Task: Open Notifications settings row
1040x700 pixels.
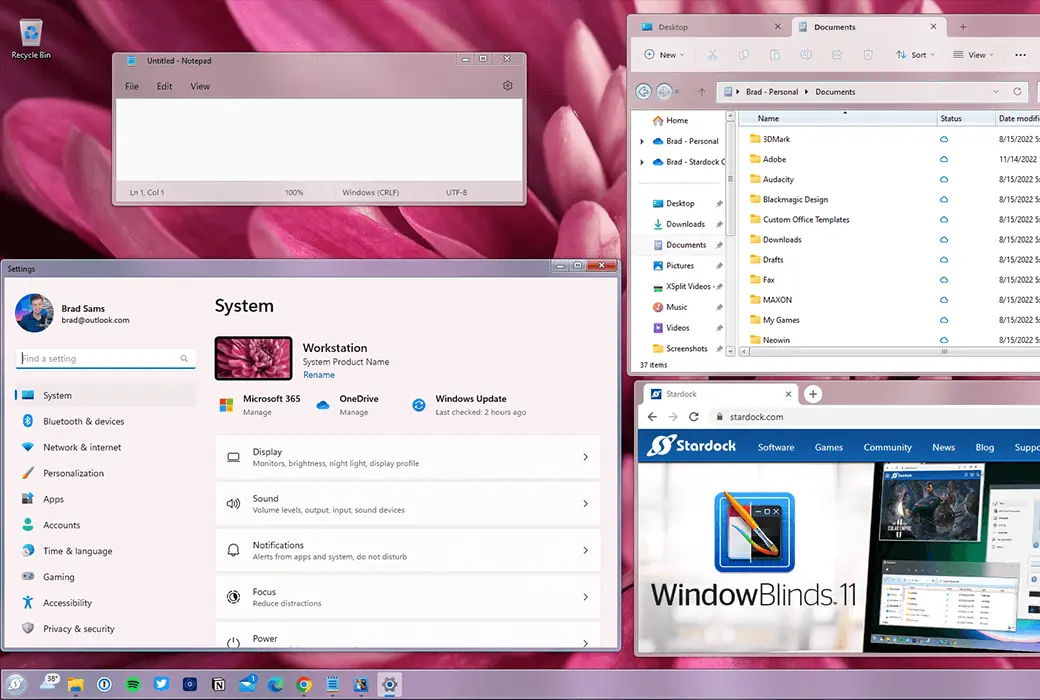Action: (x=408, y=550)
